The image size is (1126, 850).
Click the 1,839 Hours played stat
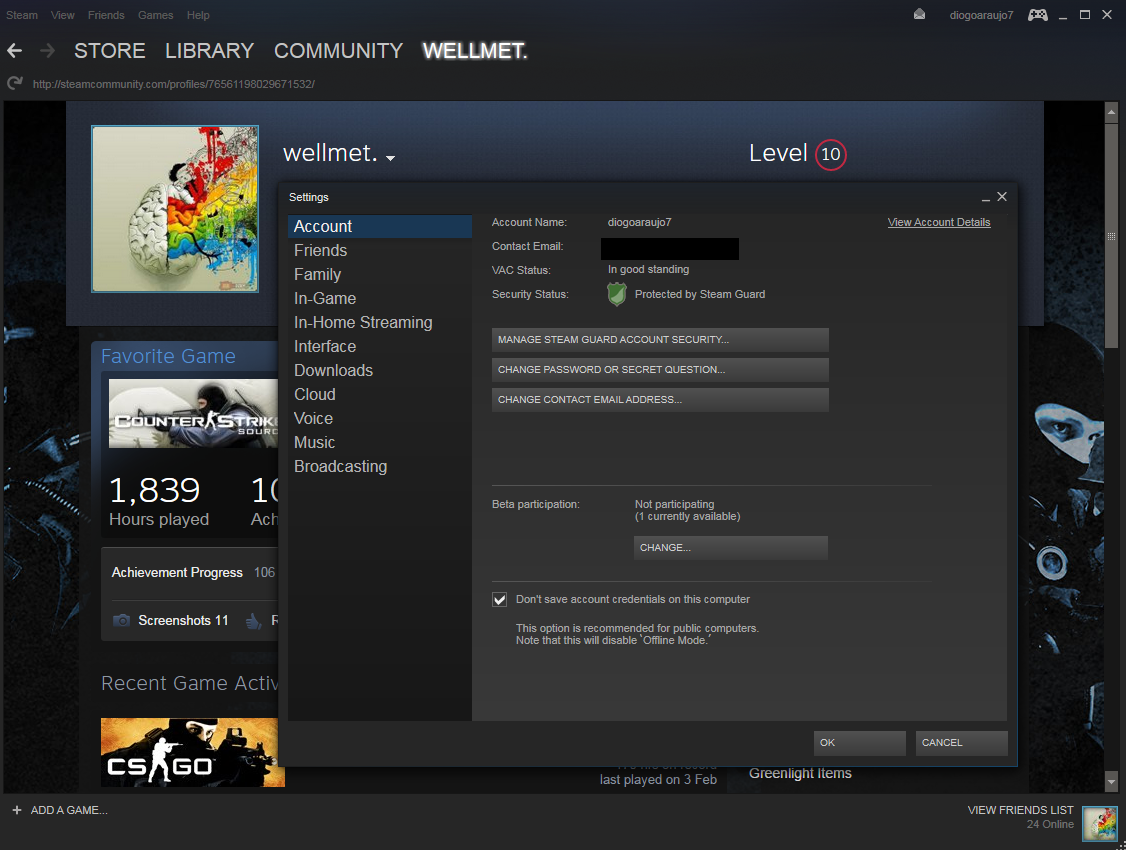159,501
